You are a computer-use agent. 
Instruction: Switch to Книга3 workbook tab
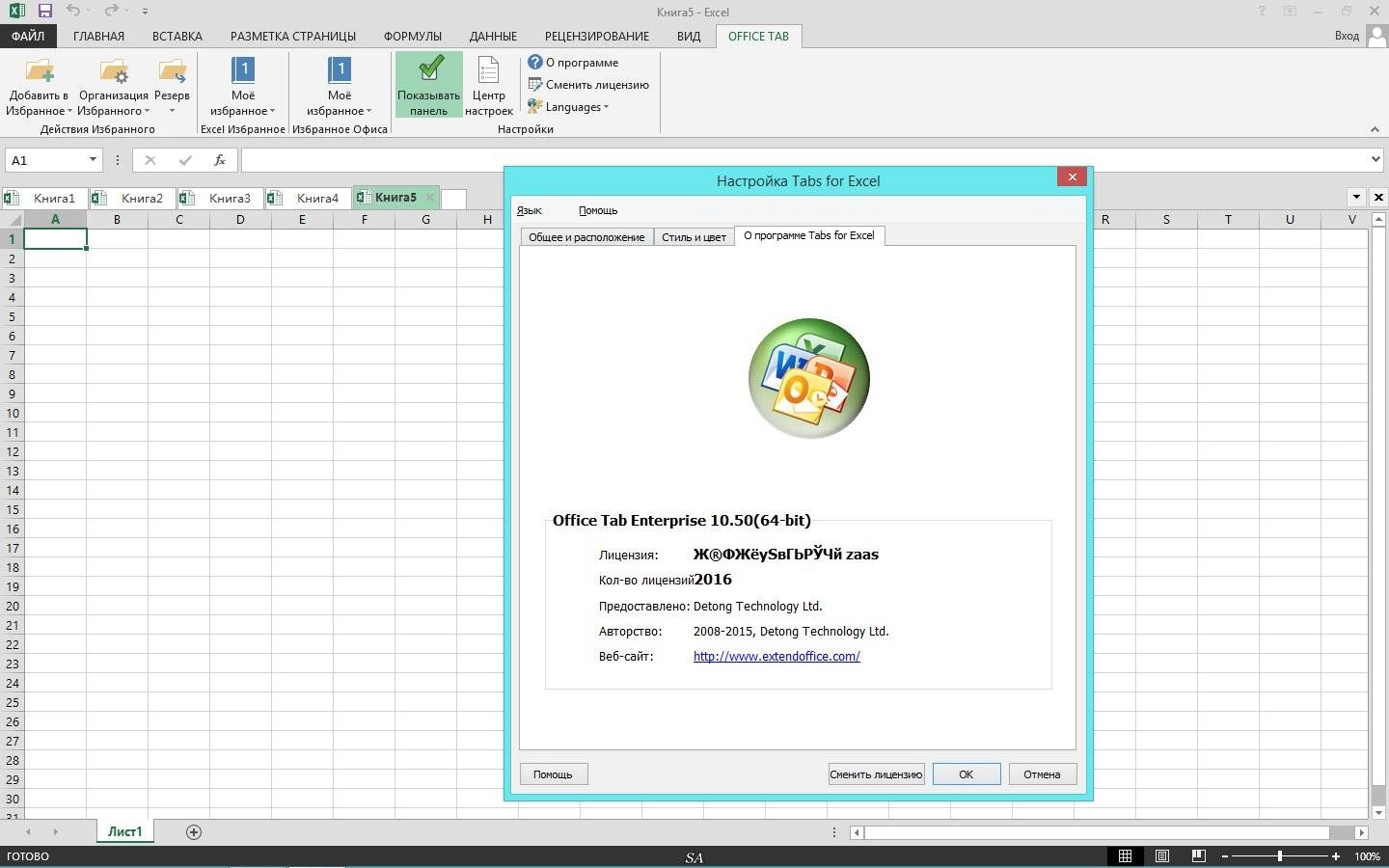pyautogui.click(x=220, y=198)
